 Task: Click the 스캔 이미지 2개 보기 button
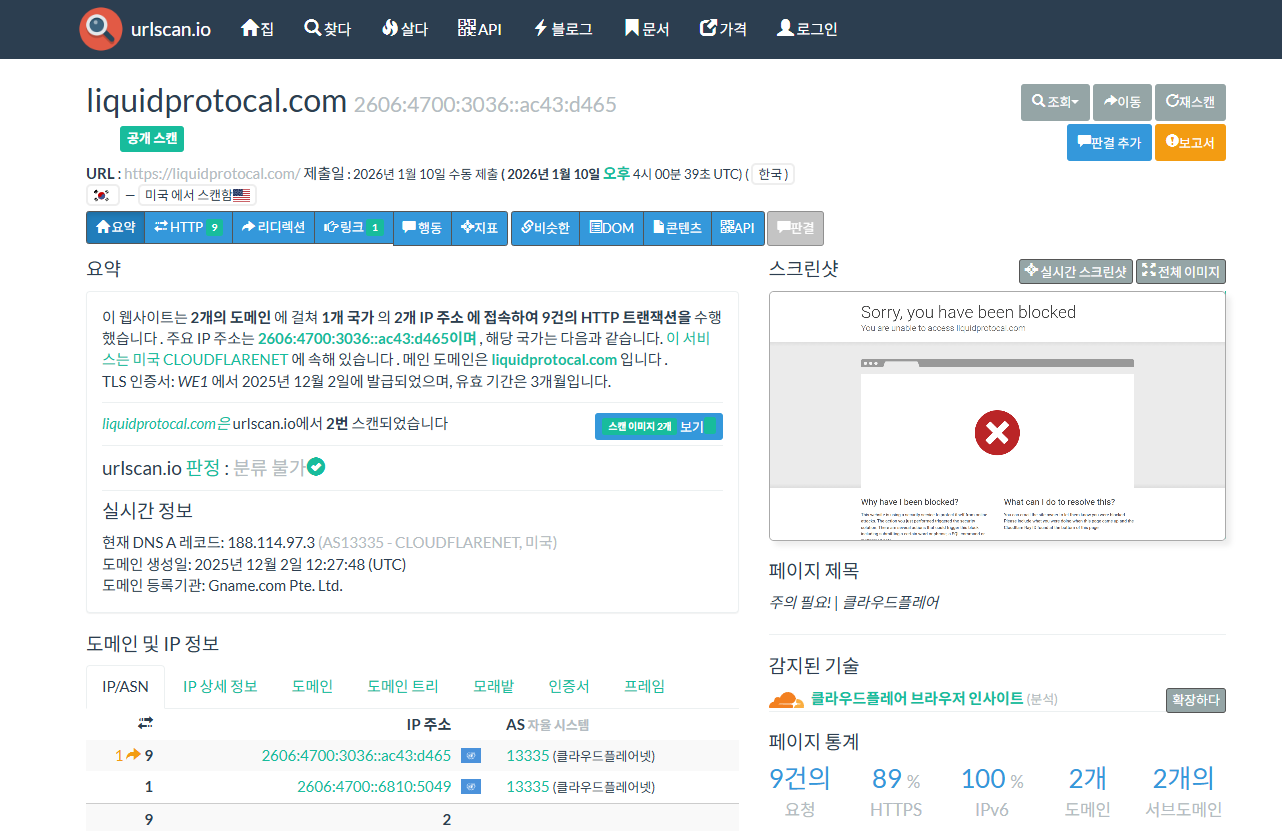point(658,427)
